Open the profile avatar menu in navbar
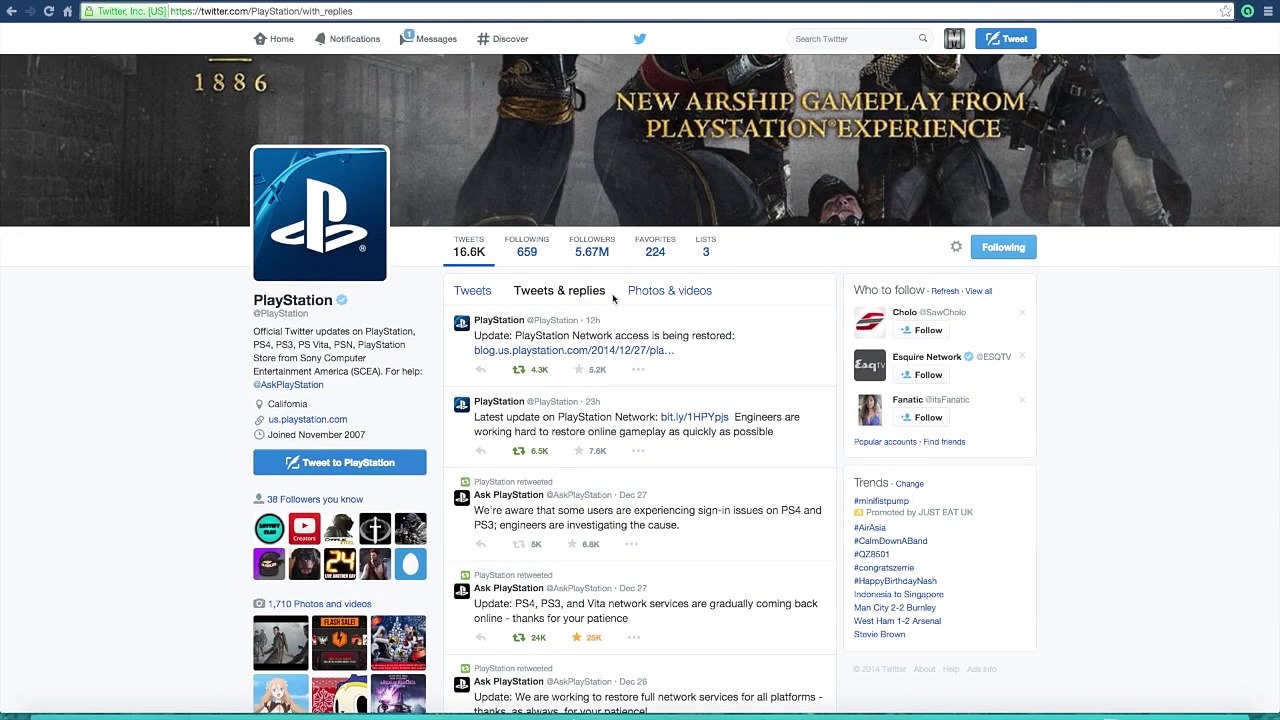This screenshot has width=1280, height=720. 954,39
